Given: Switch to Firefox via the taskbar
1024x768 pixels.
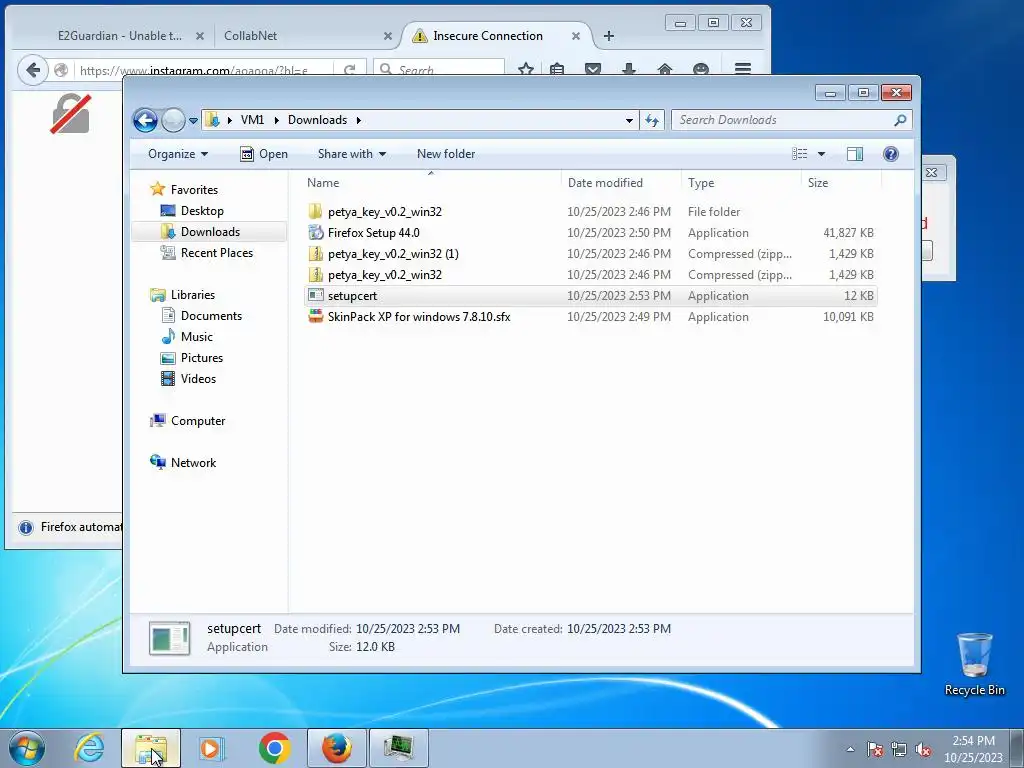Looking at the screenshot, I should 336,748.
